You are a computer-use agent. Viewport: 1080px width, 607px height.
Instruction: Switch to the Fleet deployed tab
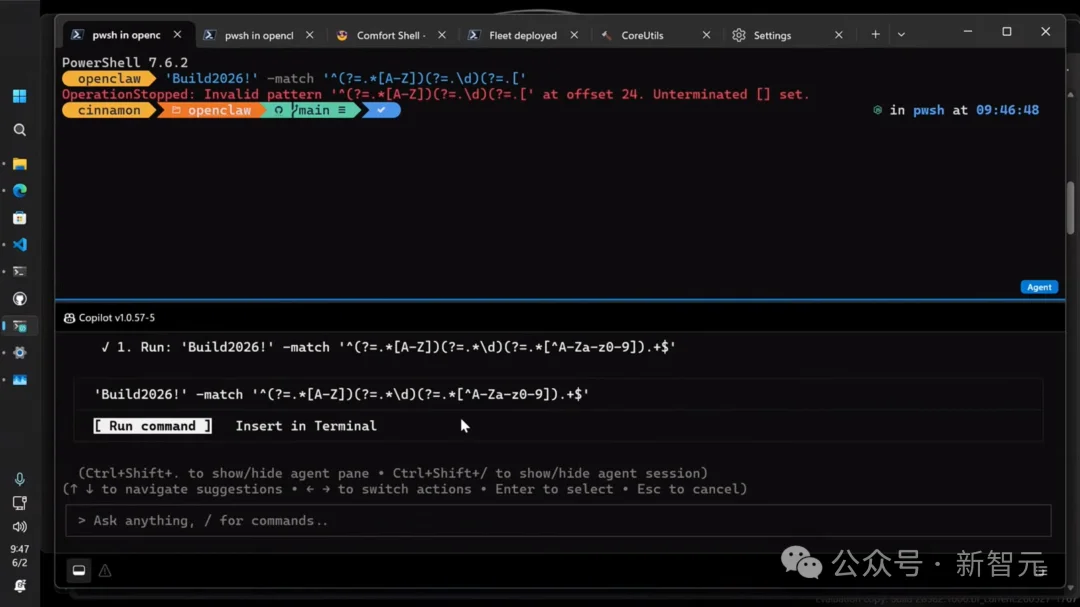pos(523,35)
